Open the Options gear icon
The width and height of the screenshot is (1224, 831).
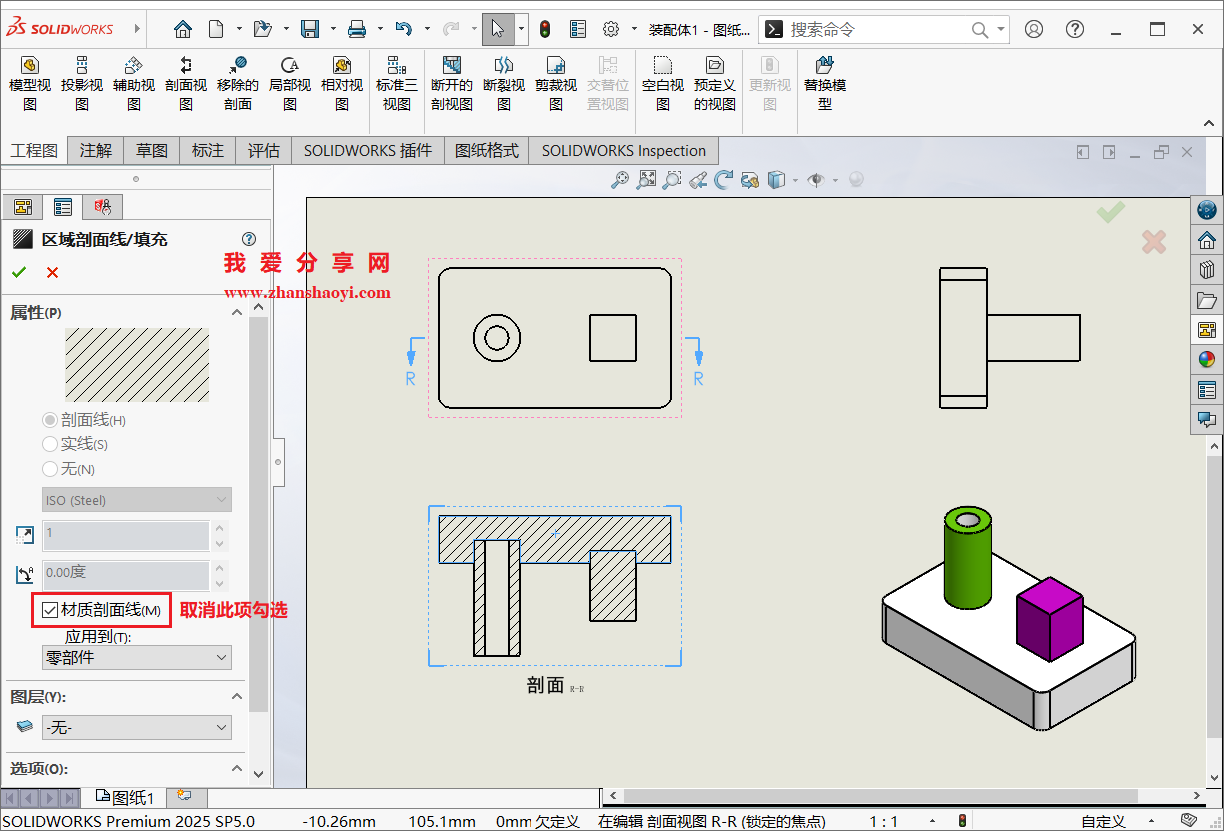tap(611, 29)
